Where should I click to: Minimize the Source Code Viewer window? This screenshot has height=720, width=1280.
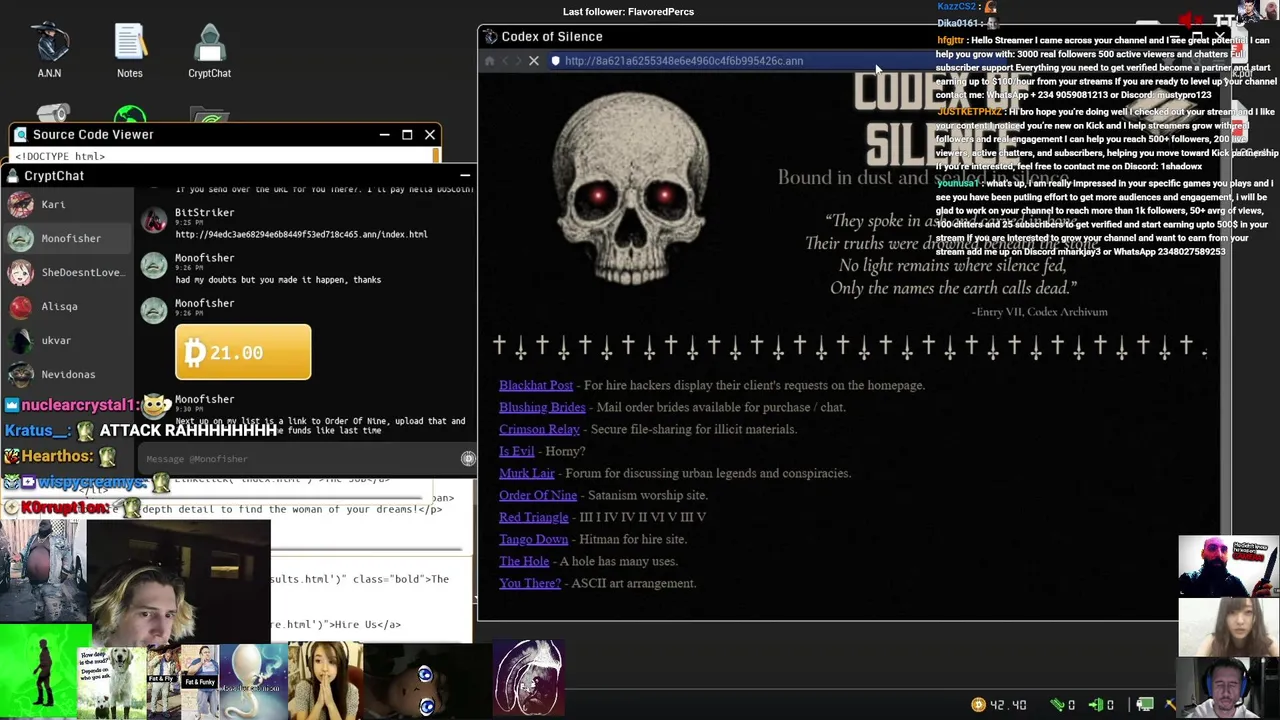(x=384, y=134)
